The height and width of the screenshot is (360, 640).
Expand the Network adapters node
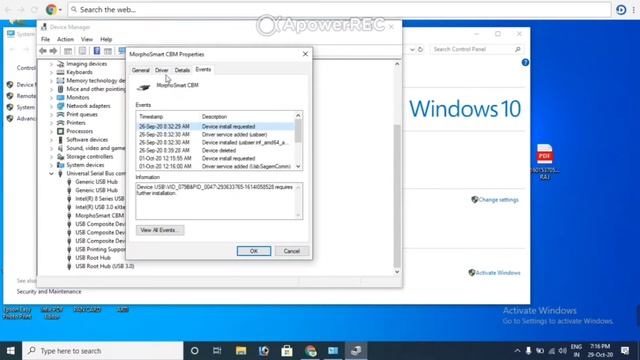[51, 106]
